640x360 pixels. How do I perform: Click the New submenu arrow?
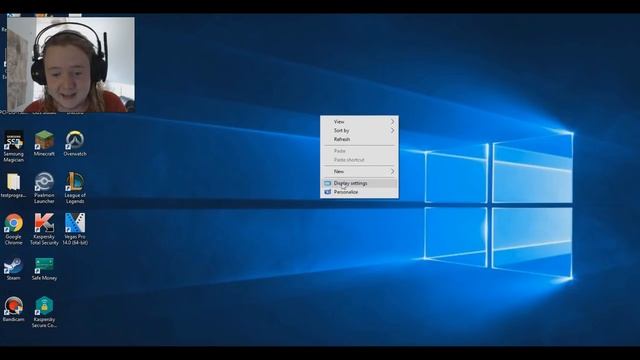(x=392, y=171)
